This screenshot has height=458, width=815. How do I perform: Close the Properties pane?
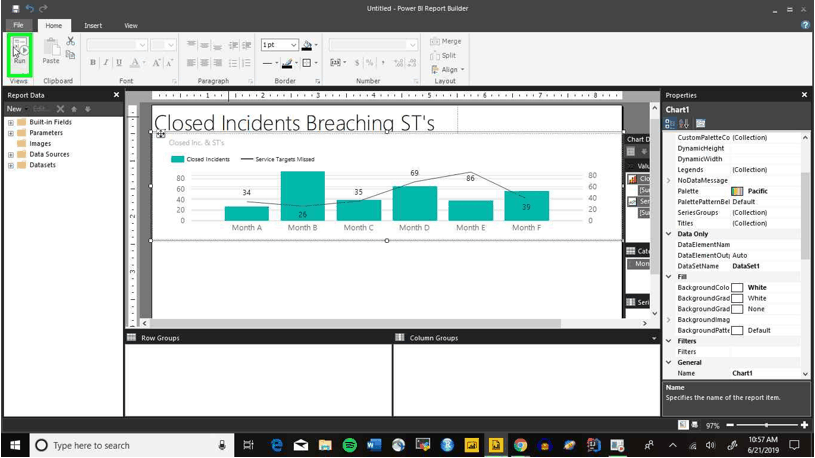[804, 95]
